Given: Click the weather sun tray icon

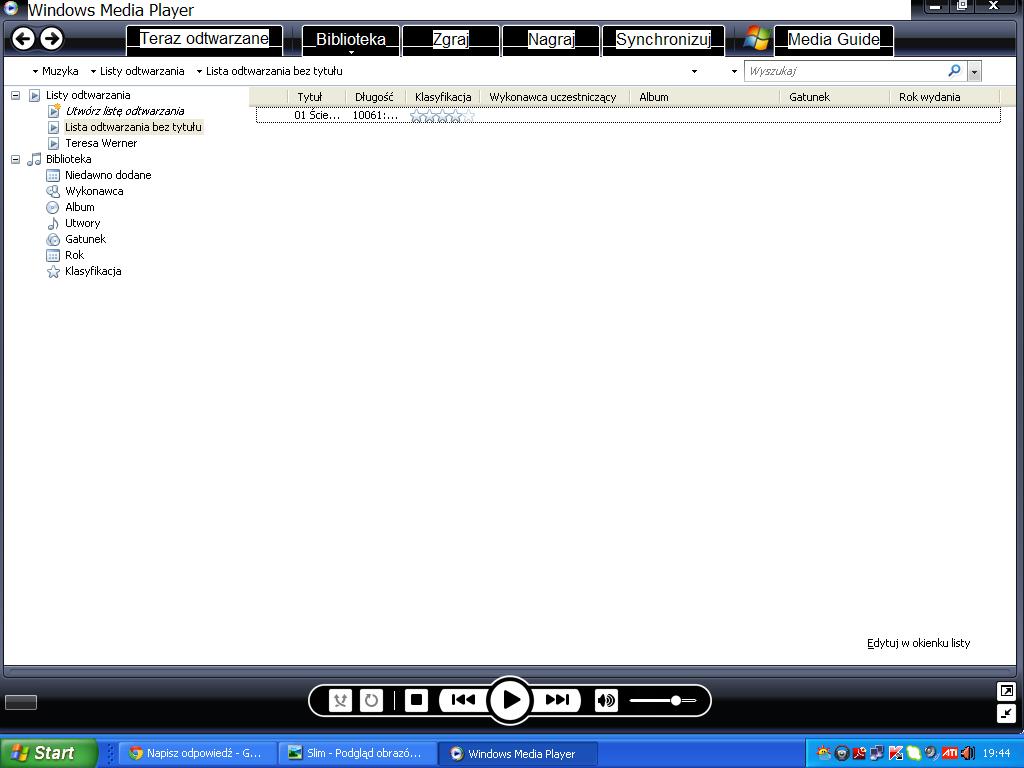Looking at the screenshot, I should 824,753.
